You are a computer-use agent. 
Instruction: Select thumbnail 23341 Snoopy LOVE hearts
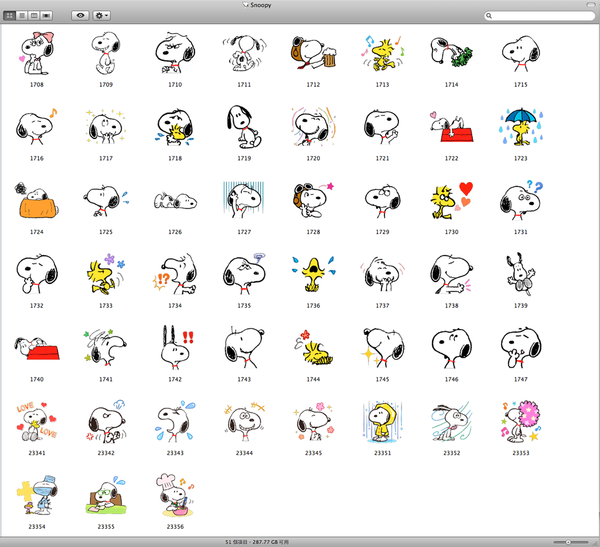[37, 421]
